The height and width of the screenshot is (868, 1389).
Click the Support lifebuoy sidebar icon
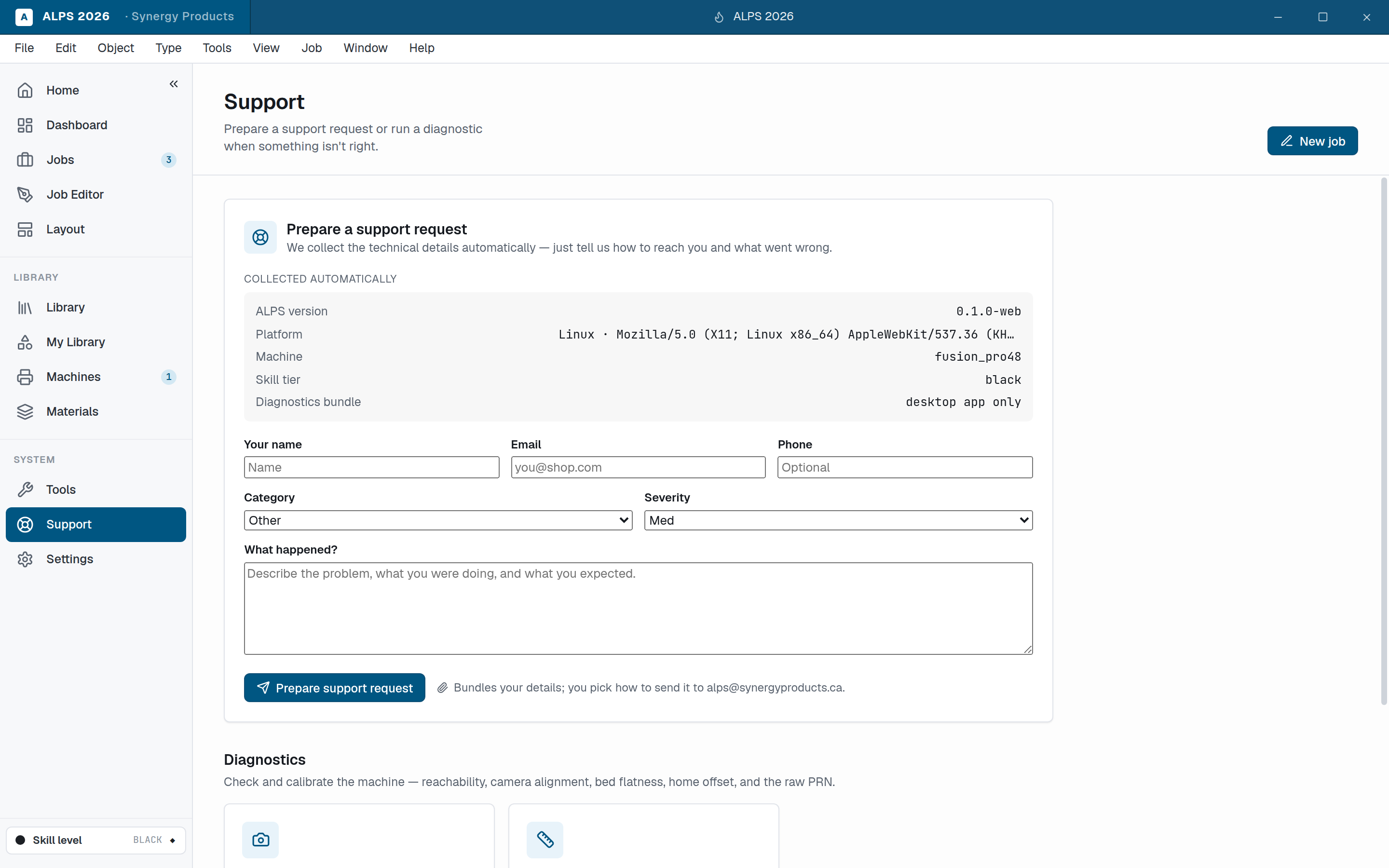[x=25, y=525]
